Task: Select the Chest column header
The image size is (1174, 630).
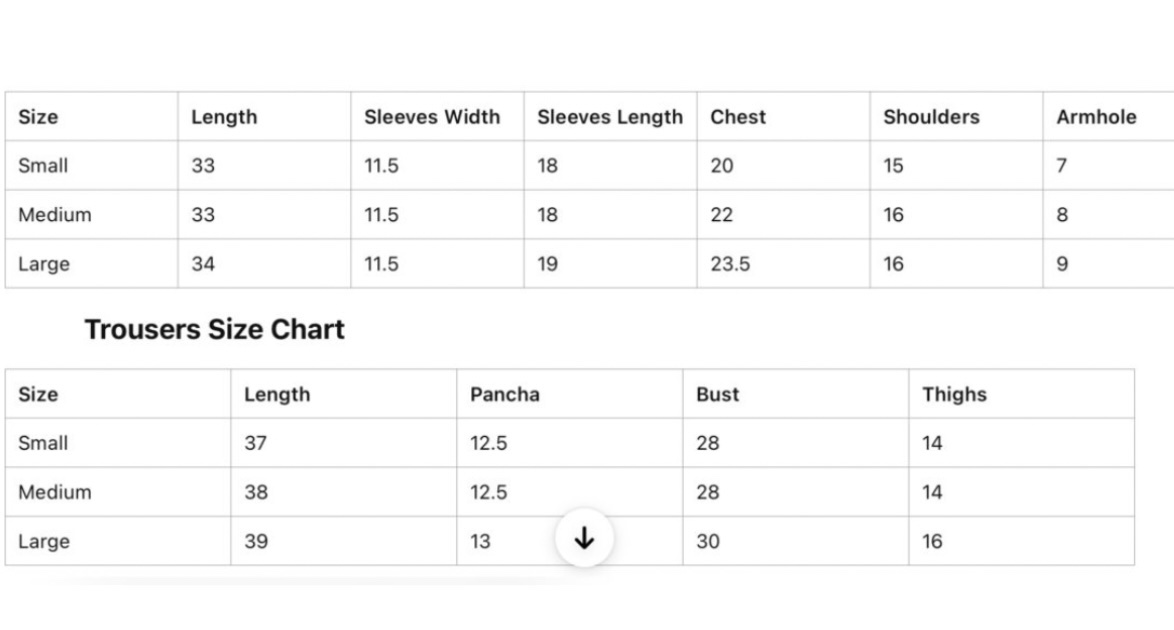Action: coord(738,117)
